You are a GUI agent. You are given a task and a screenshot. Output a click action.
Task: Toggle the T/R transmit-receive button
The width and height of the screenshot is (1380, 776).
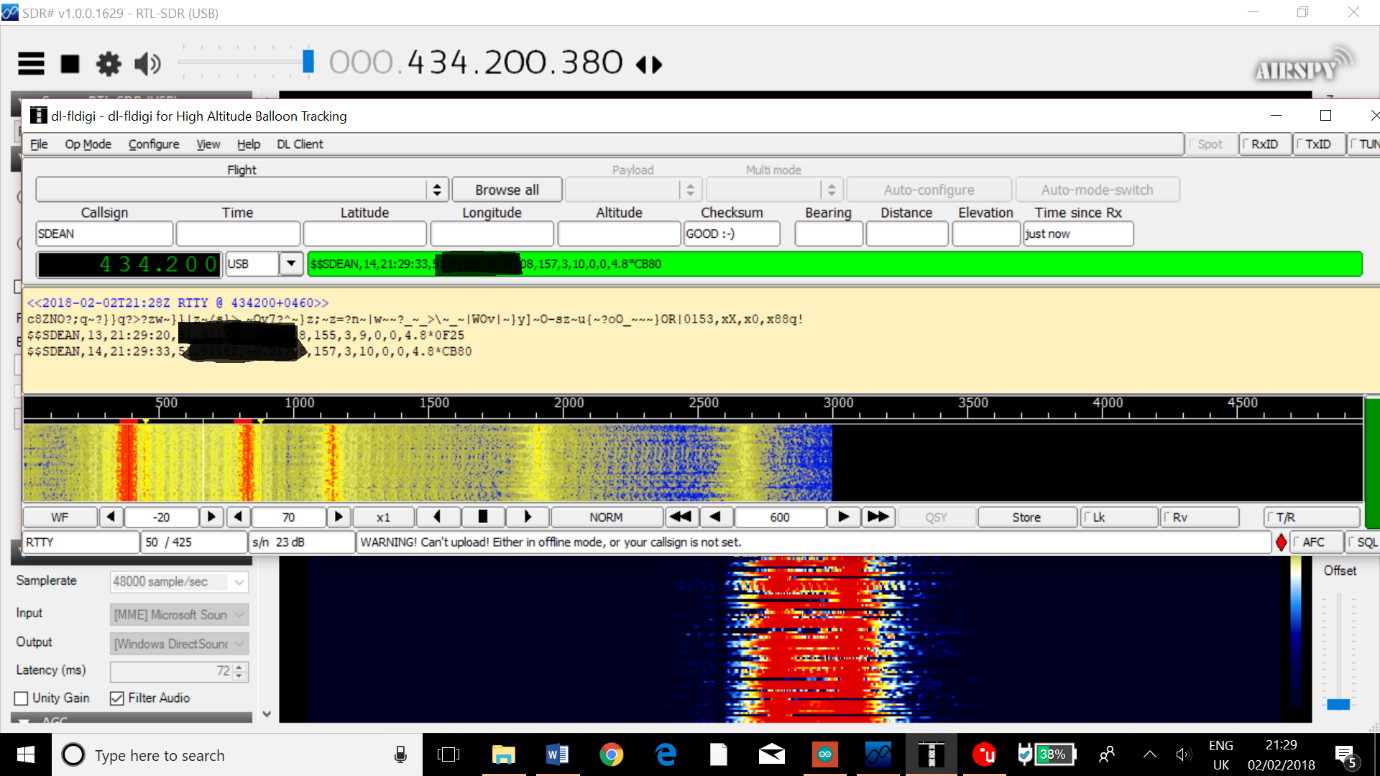pos(1311,517)
